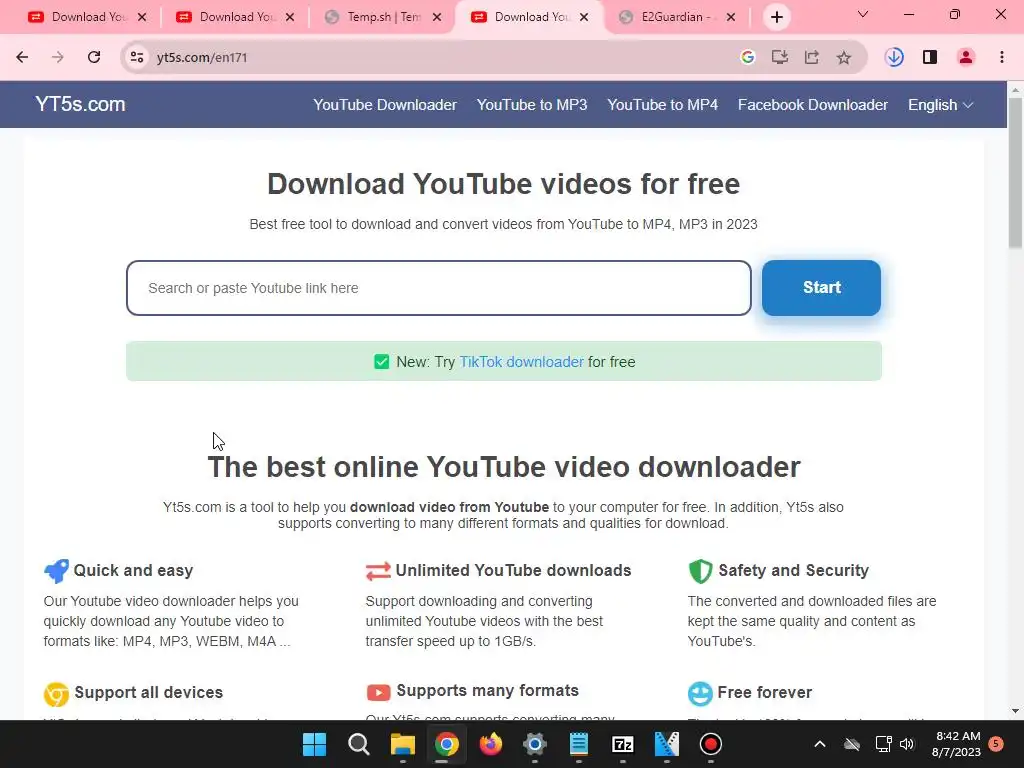This screenshot has height=768, width=1024.
Task: Click the browser forward arrow
Action: 57,57
